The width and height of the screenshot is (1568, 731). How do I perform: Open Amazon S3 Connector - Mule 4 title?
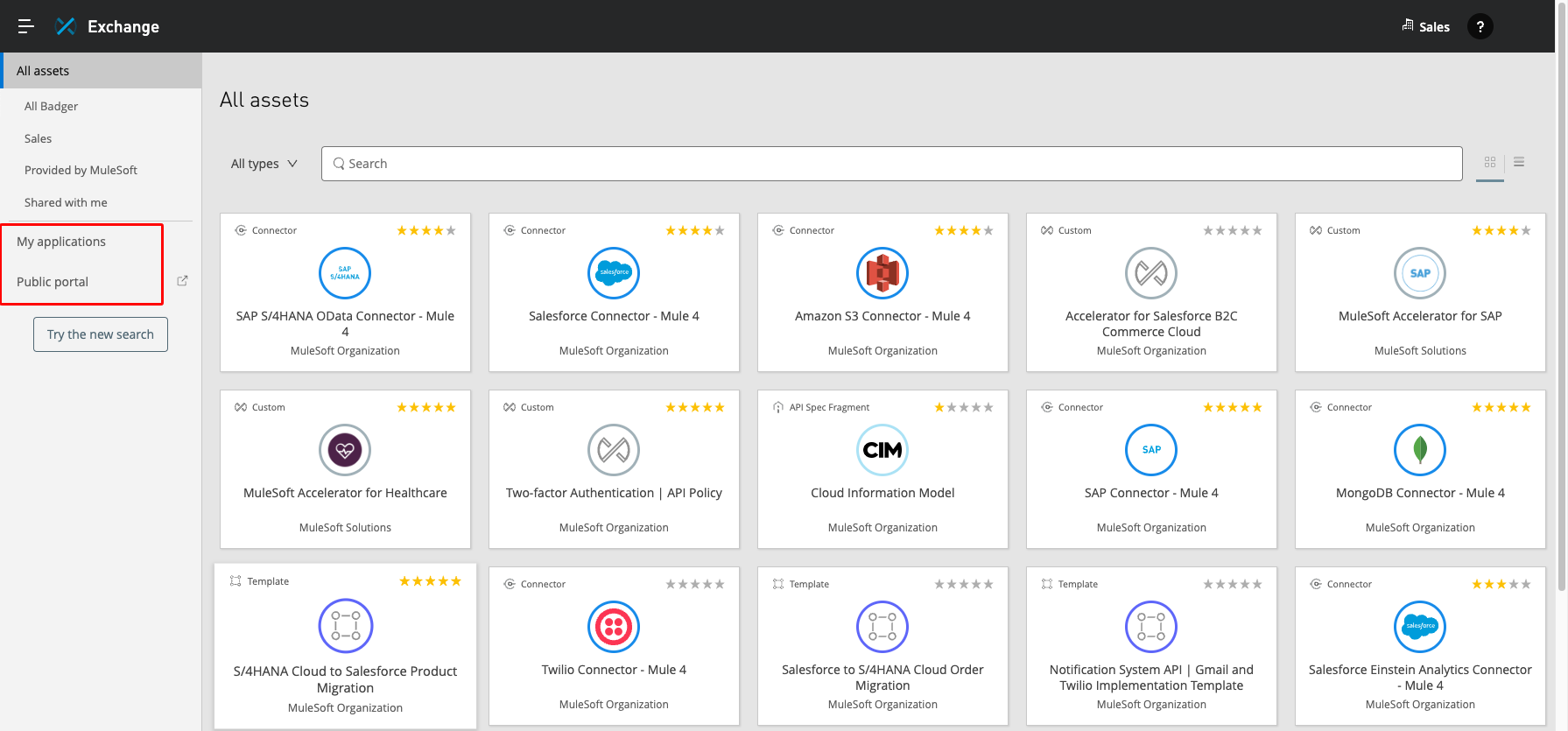click(882, 316)
